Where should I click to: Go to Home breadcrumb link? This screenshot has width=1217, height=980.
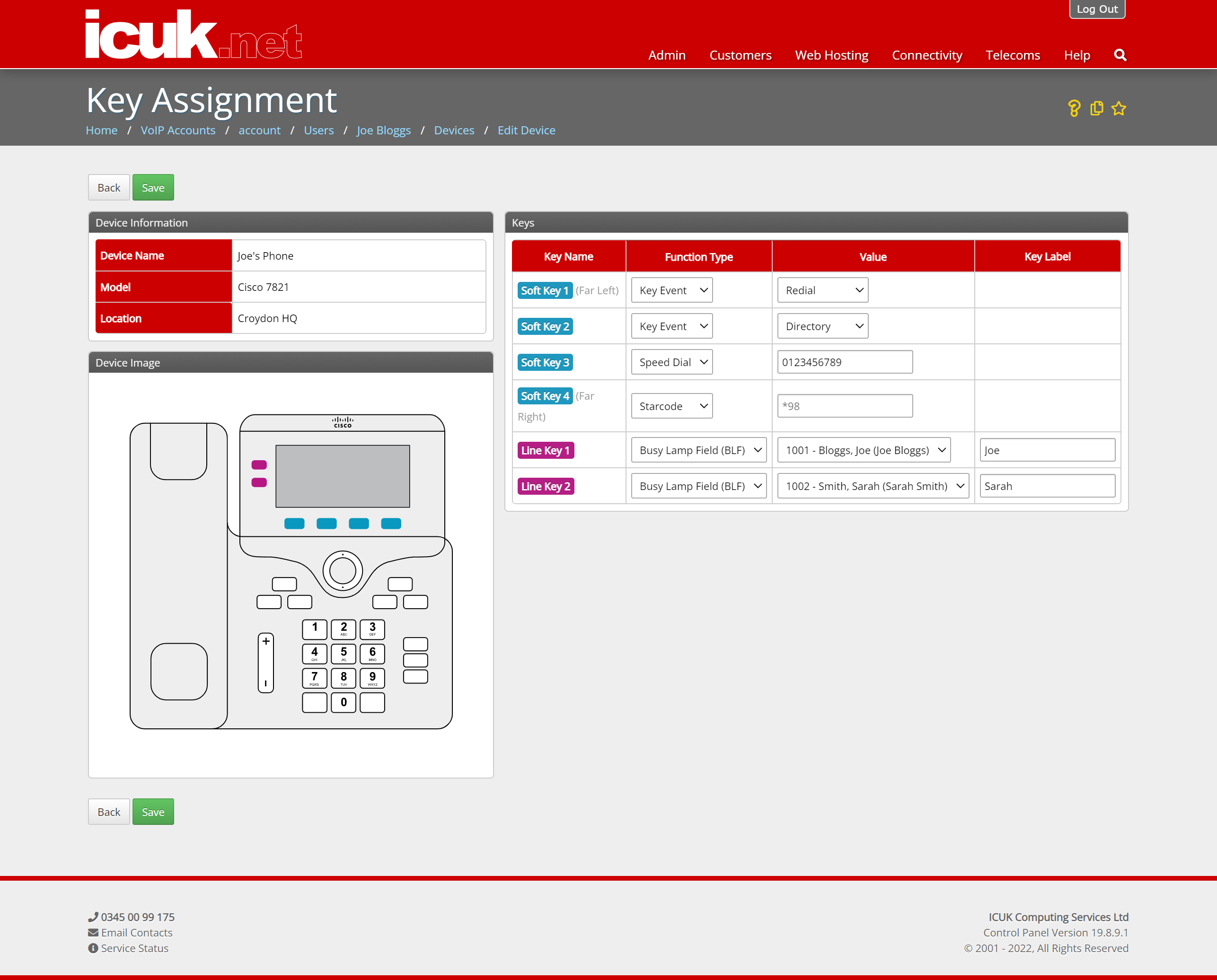(101, 130)
